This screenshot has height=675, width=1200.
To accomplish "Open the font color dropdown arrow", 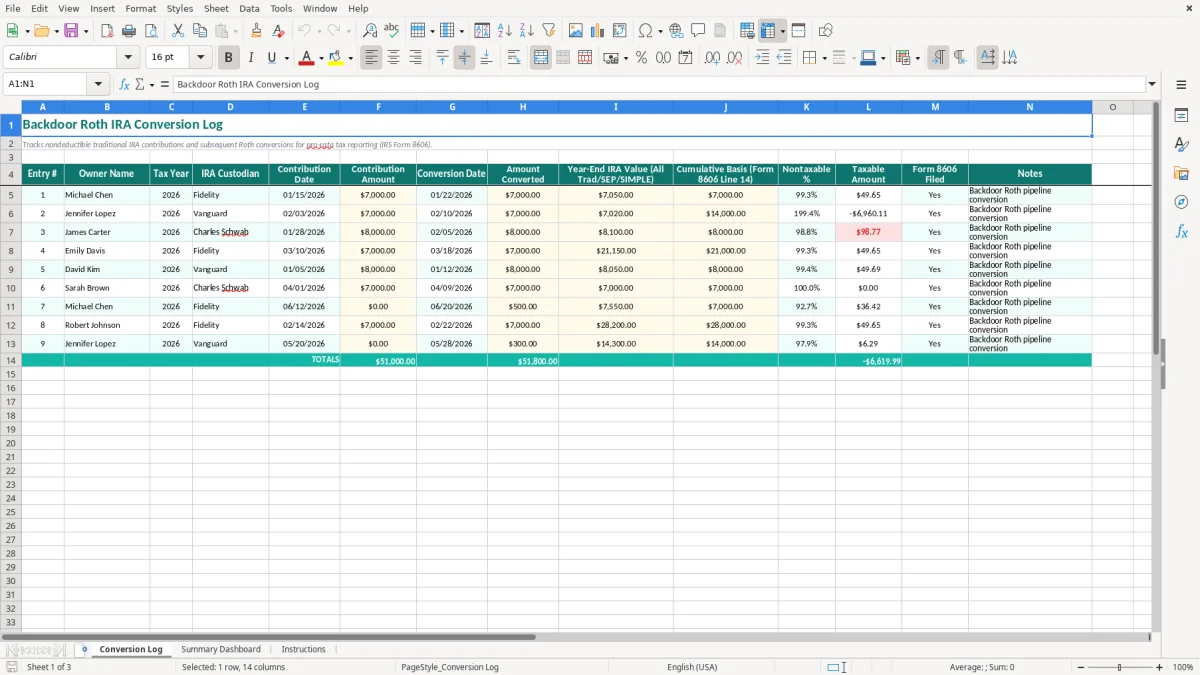I will [x=321, y=58].
